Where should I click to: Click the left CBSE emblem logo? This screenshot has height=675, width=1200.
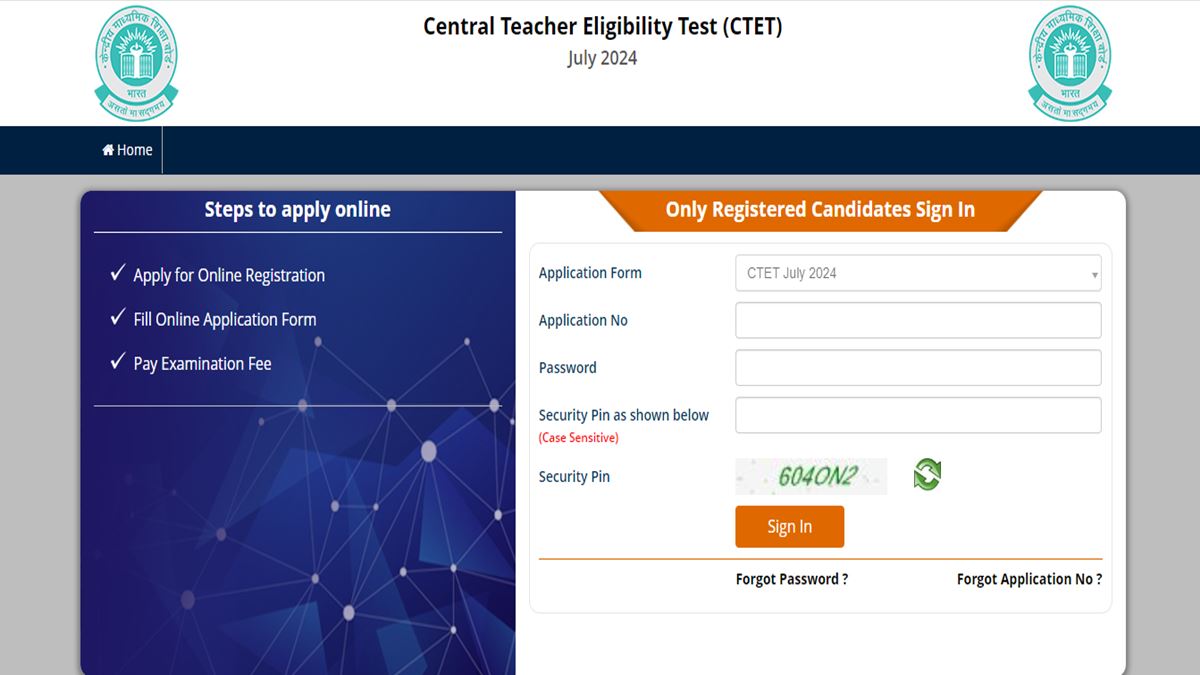(136, 62)
